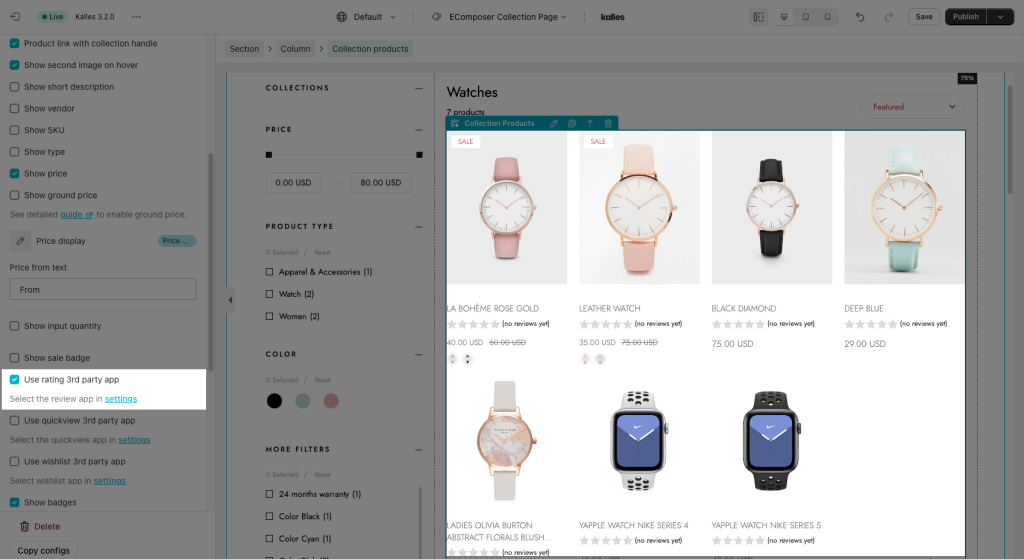Switch to mobile preview
The width and height of the screenshot is (1024, 559).
827,17
